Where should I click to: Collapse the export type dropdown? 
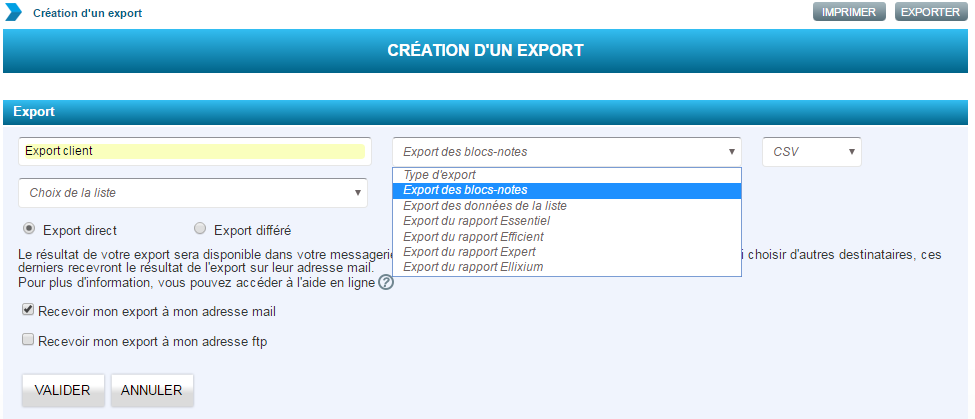pos(566,152)
